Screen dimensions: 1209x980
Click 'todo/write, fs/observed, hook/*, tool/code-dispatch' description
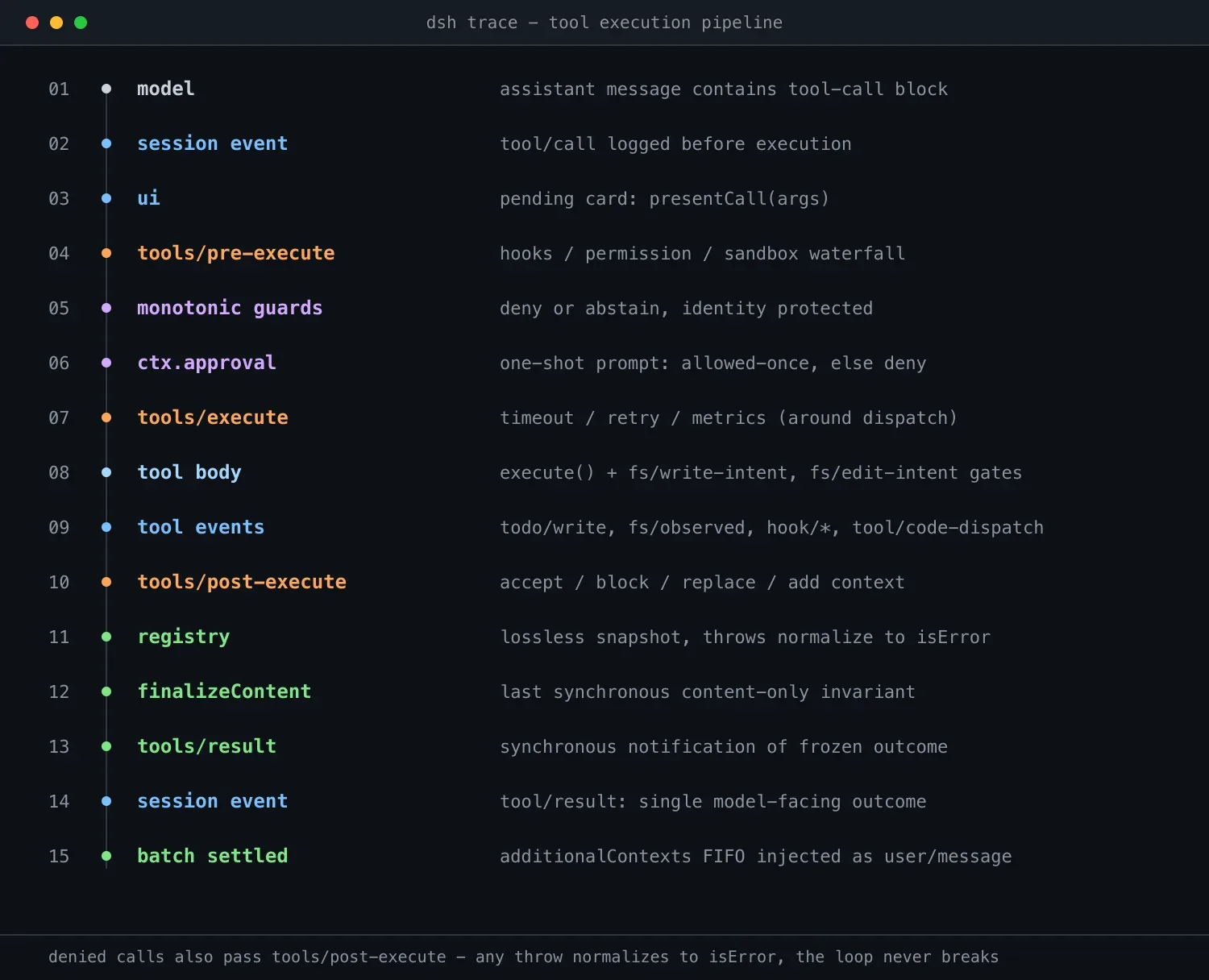tap(771, 528)
